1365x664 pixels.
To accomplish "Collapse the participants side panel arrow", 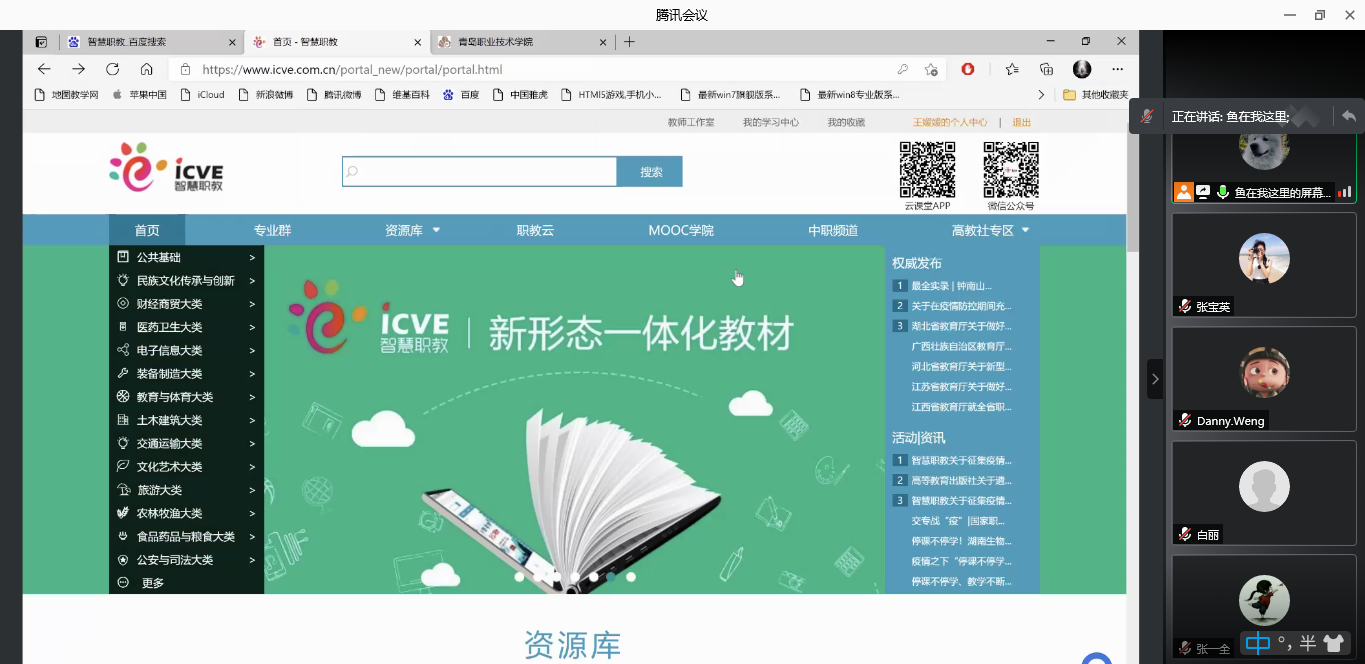I will (x=1154, y=379).
